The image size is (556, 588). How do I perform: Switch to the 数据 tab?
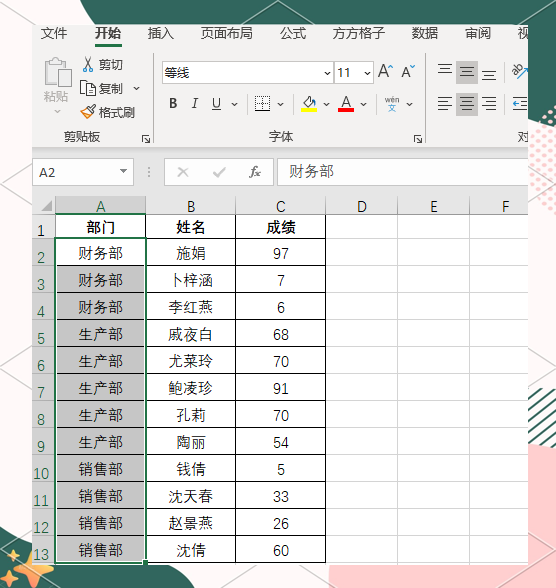[425, 33]
